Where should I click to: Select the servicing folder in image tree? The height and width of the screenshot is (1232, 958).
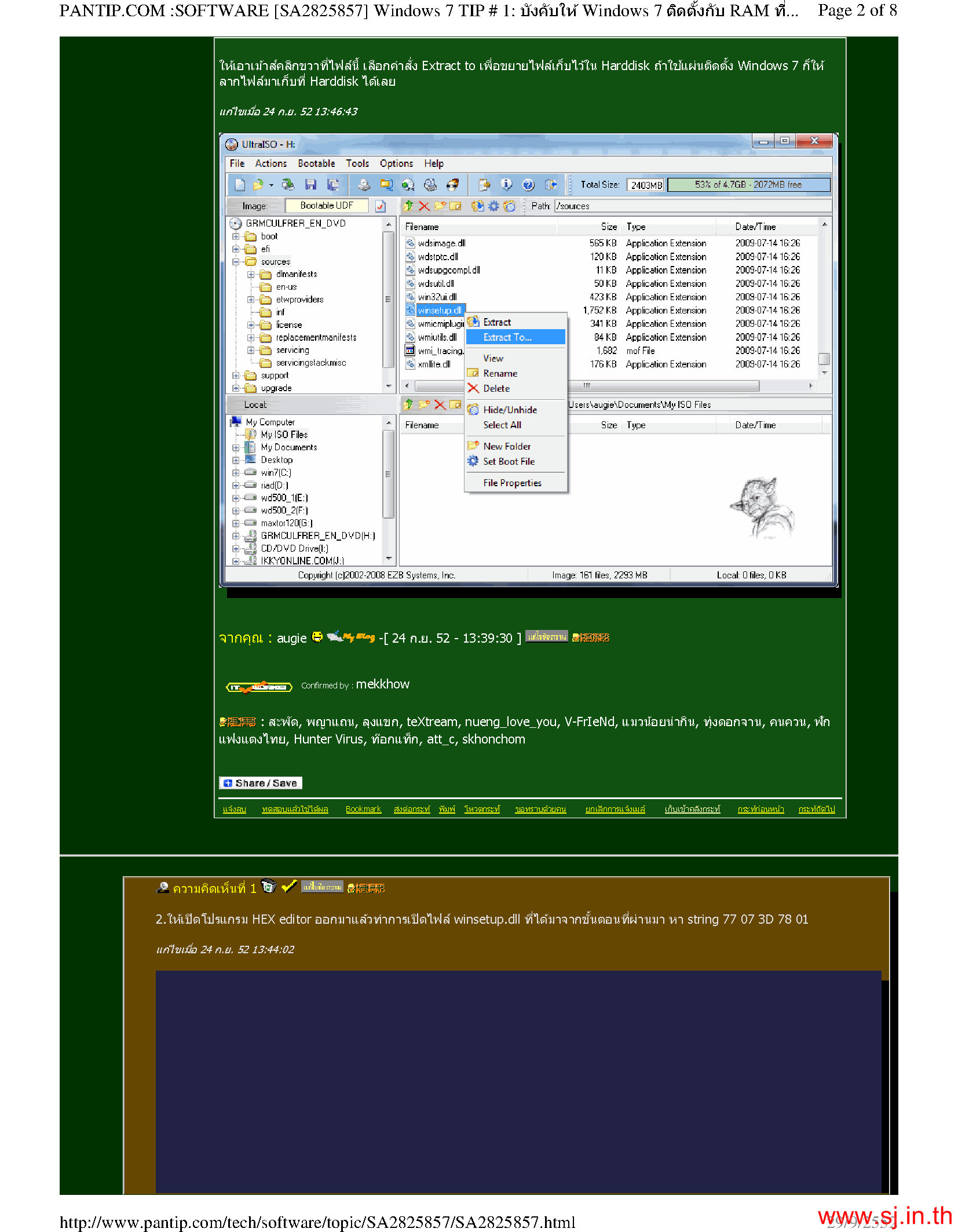pyautogui.click(x=292, y=350)
